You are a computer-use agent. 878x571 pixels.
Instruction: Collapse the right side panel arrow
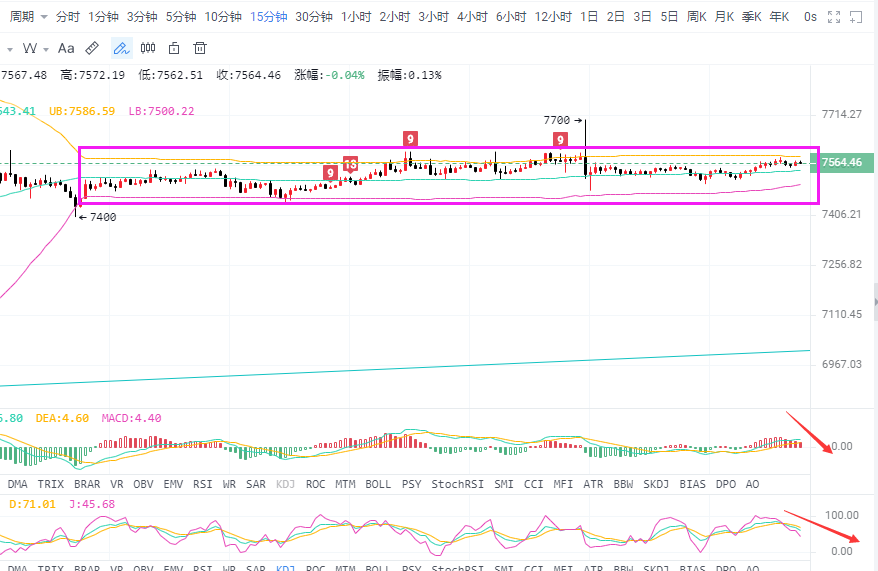pyautogui.click(x=875, y=302)
